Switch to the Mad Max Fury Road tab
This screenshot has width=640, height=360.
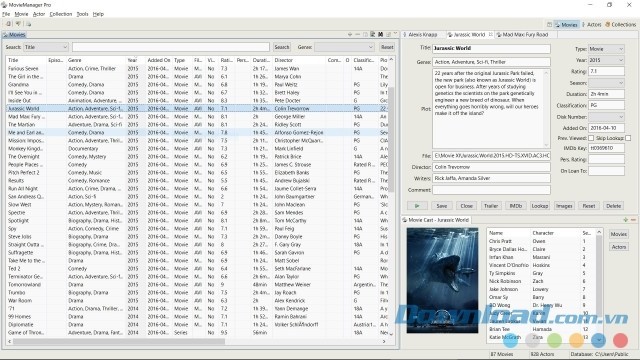click(x=525, y=35)
